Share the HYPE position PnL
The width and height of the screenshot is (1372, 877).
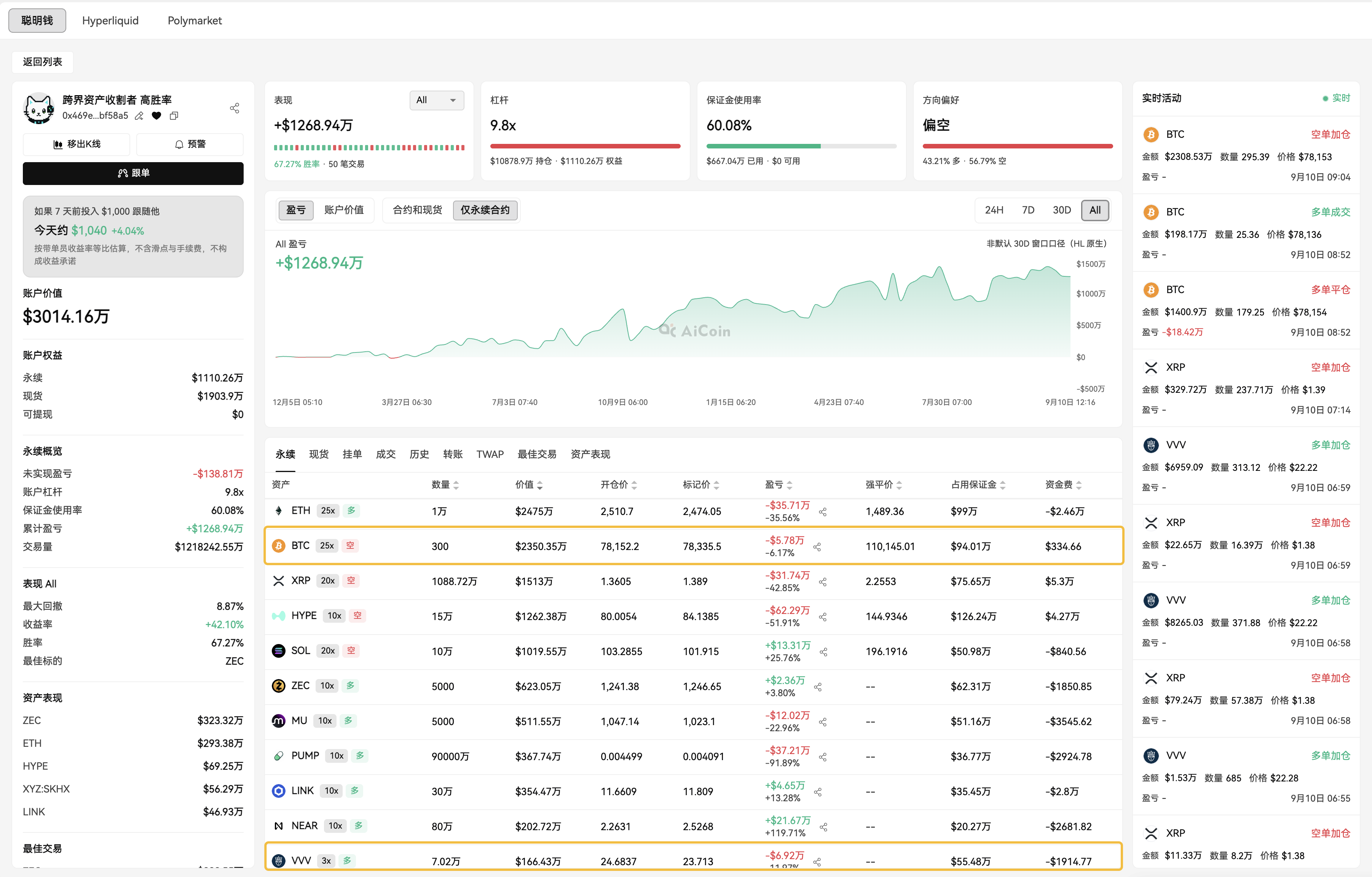click(x=823, y=617)
